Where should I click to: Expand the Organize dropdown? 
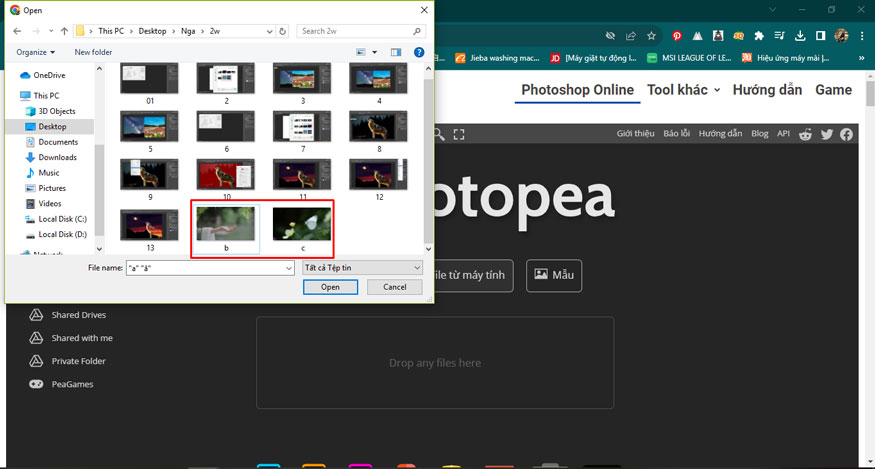36,52
